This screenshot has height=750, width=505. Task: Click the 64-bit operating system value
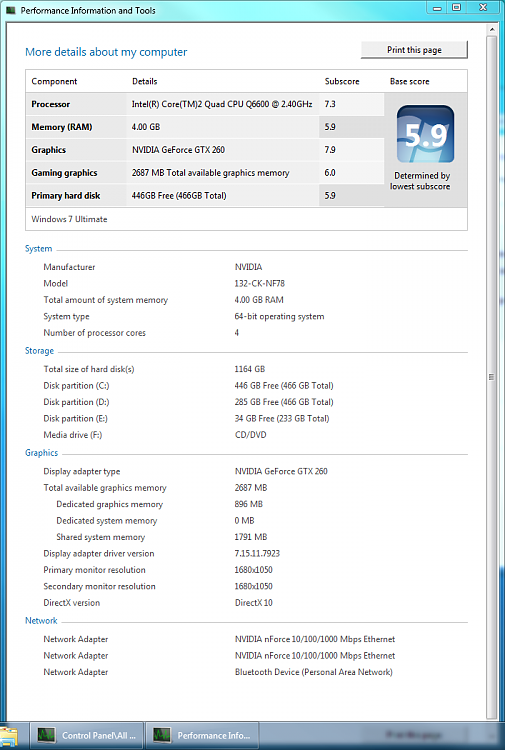(279, 316)
